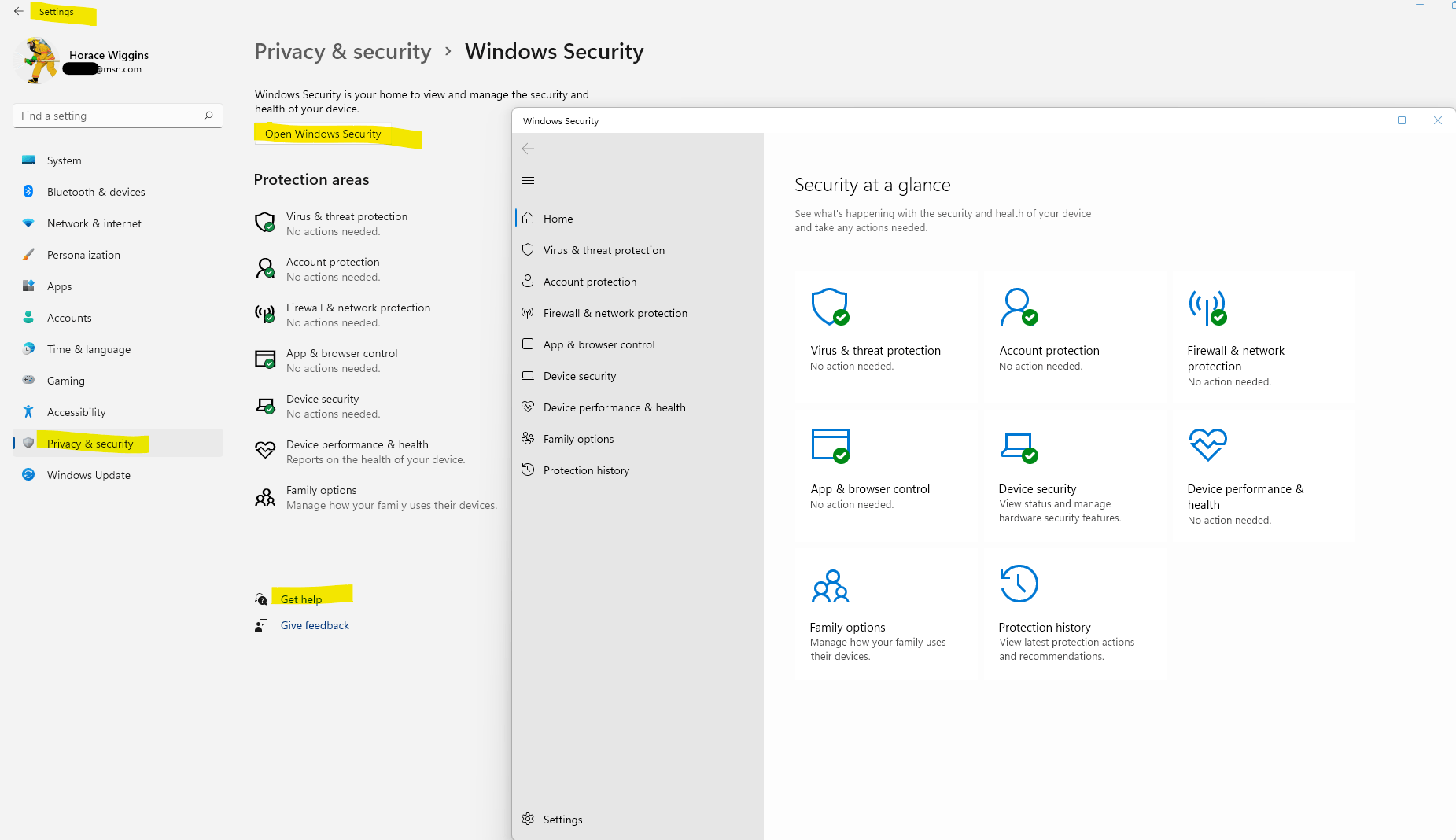Viewport: 1456px width, 840px height.
Task: Select System in Settings navigation
Action: (118, 160)
